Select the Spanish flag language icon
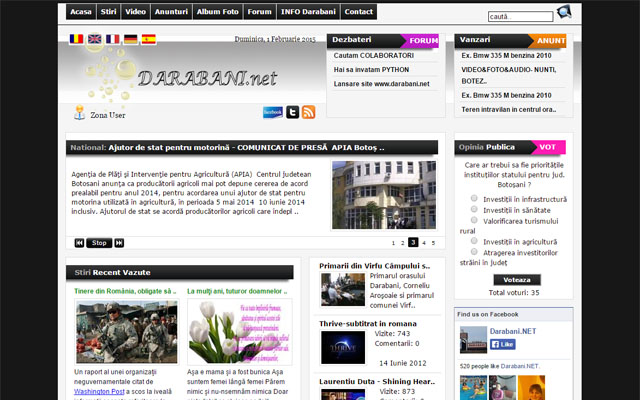Viewport: 640px width, 400px height. (x=149, y=39)
